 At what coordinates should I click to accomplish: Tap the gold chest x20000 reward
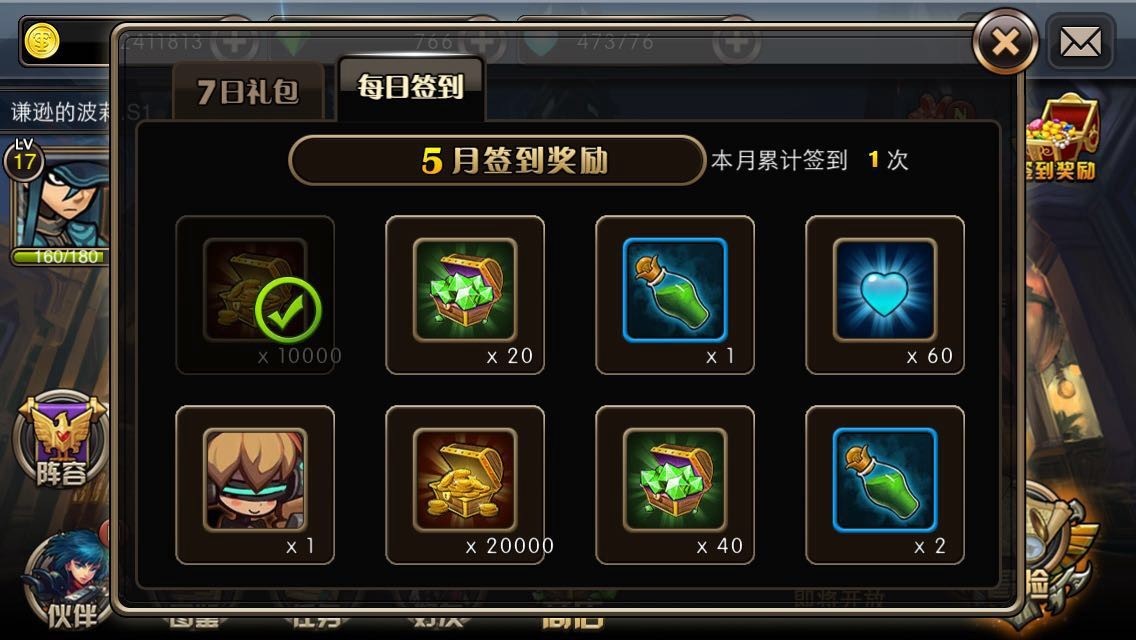pyautogui.click(x=464, y=484)
